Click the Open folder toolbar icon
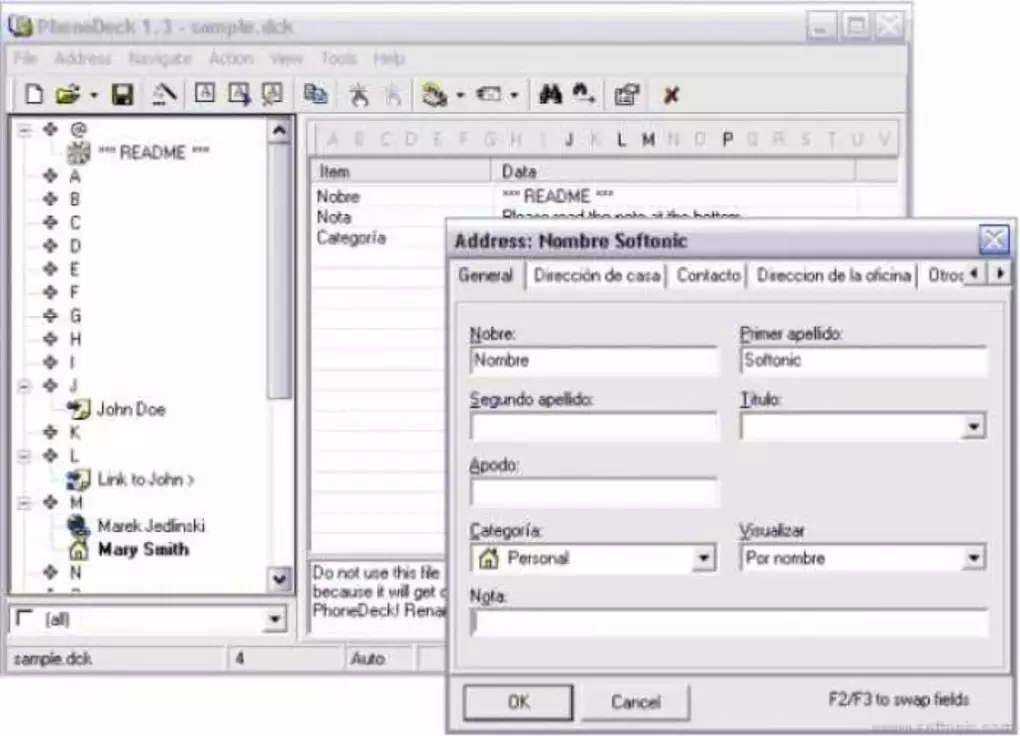The height and width of the screenshot is (736, 1020). click(67, 95)
